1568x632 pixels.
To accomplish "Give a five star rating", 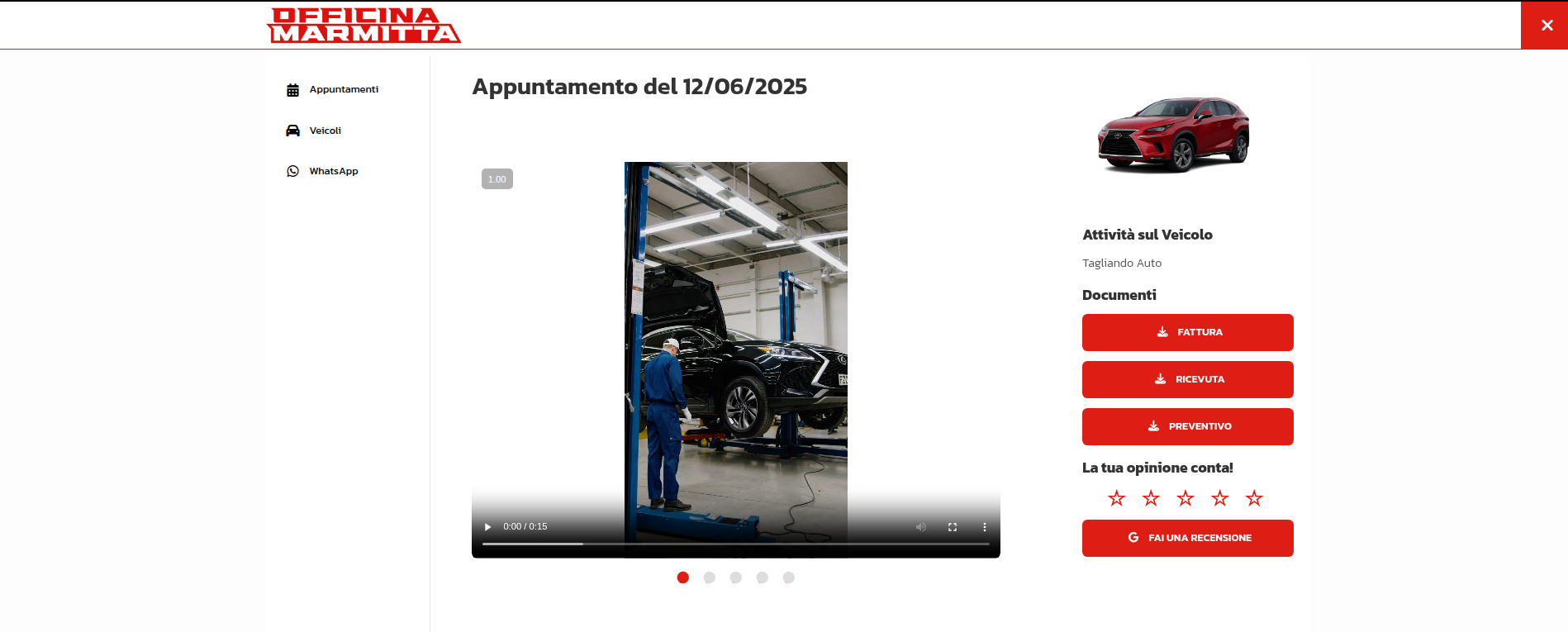I will click(x=1254, y=498).
